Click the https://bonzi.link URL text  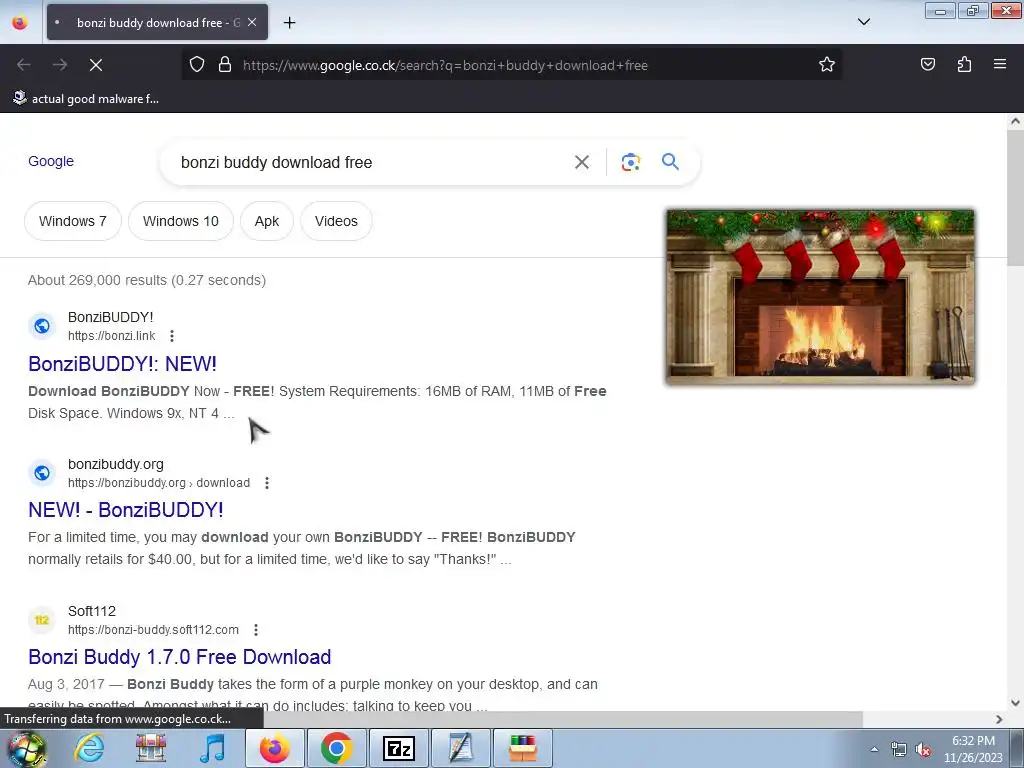point(112,336)
